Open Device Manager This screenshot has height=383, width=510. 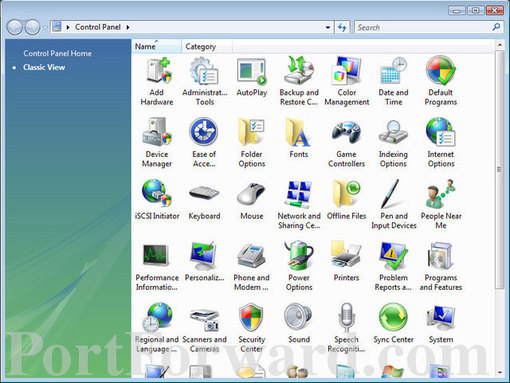coord(157,143)
